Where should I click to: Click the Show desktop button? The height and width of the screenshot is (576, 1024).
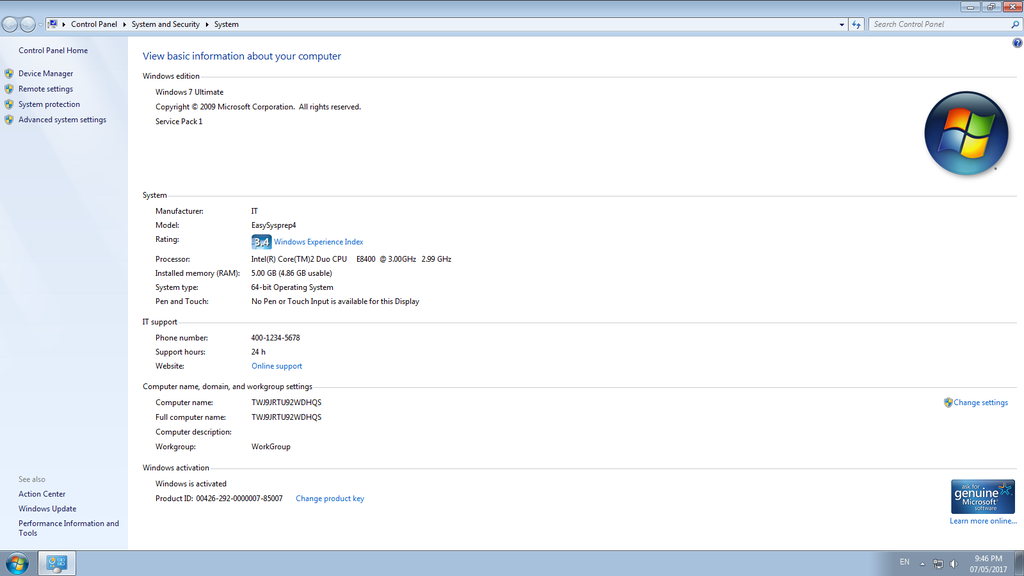coord(1019,563)
